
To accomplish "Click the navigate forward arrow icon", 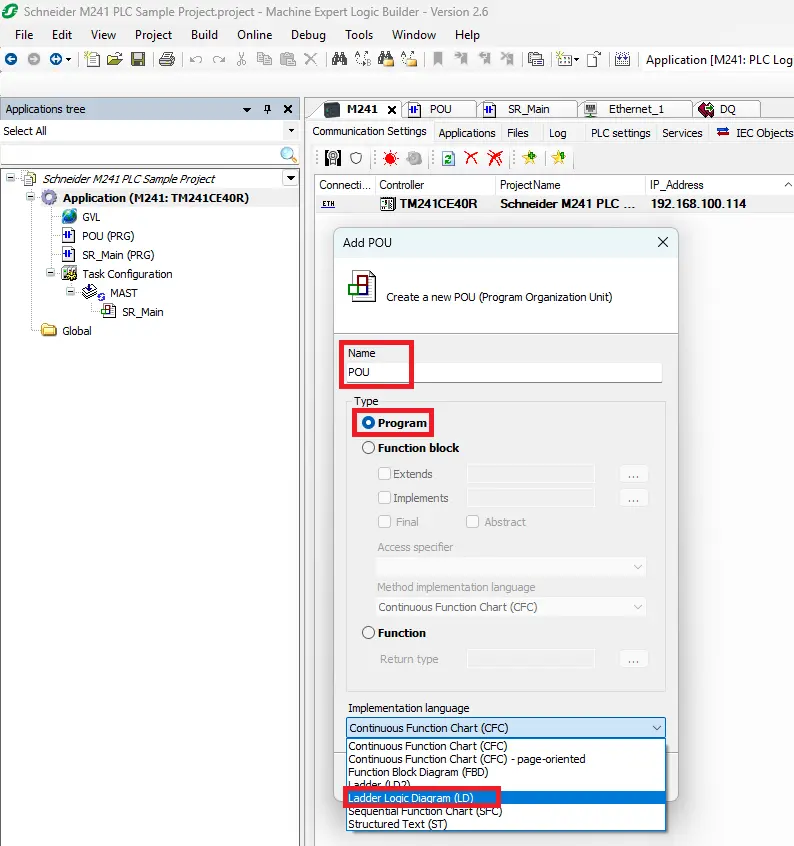I will click(x=33, y=59).
